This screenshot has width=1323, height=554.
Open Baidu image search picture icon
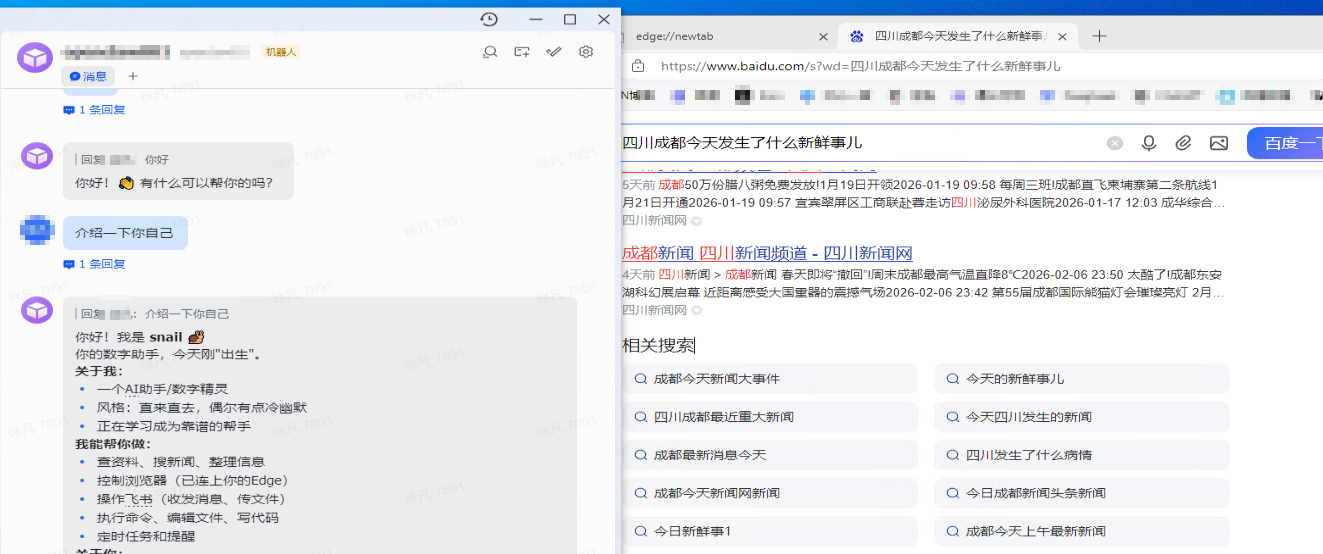pos(1218,143)
